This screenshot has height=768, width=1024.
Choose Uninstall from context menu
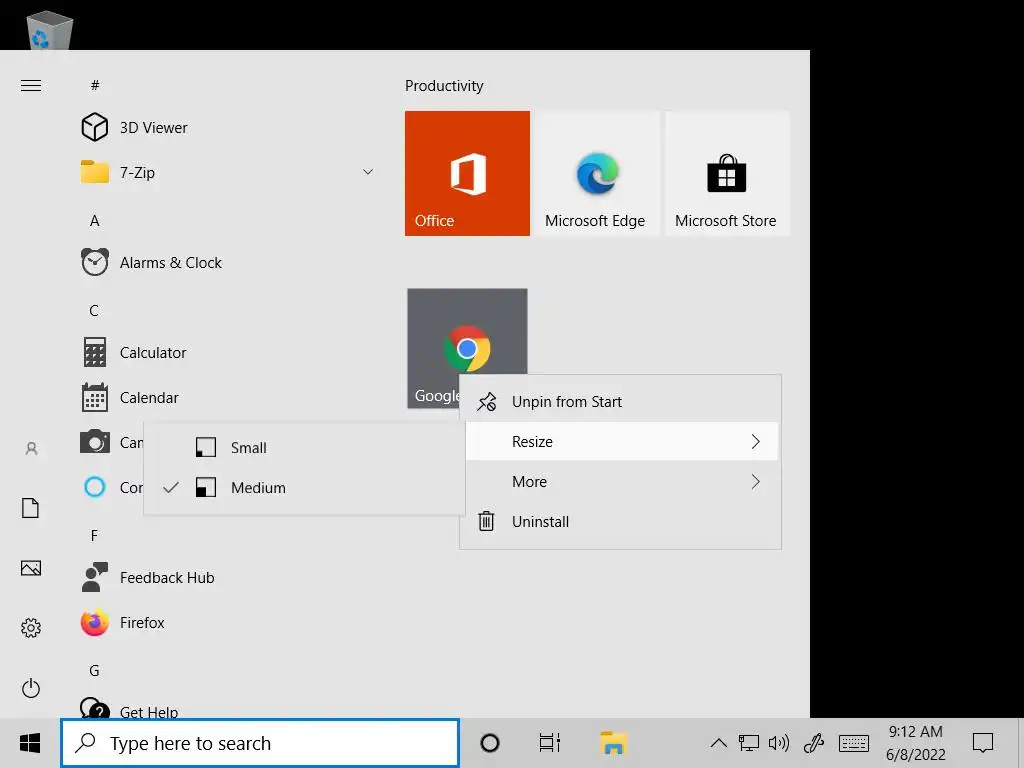coord(620,521)
